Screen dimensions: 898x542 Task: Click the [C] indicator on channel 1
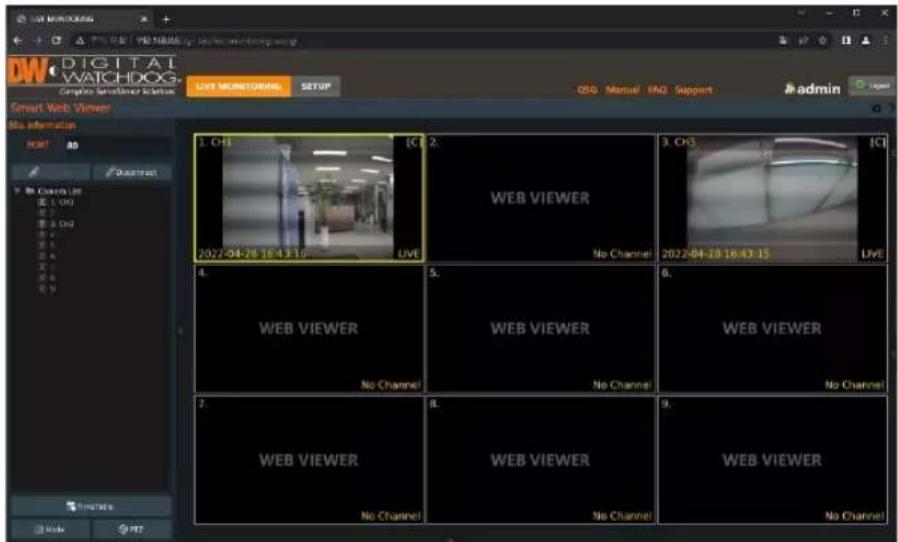point(413,143)
